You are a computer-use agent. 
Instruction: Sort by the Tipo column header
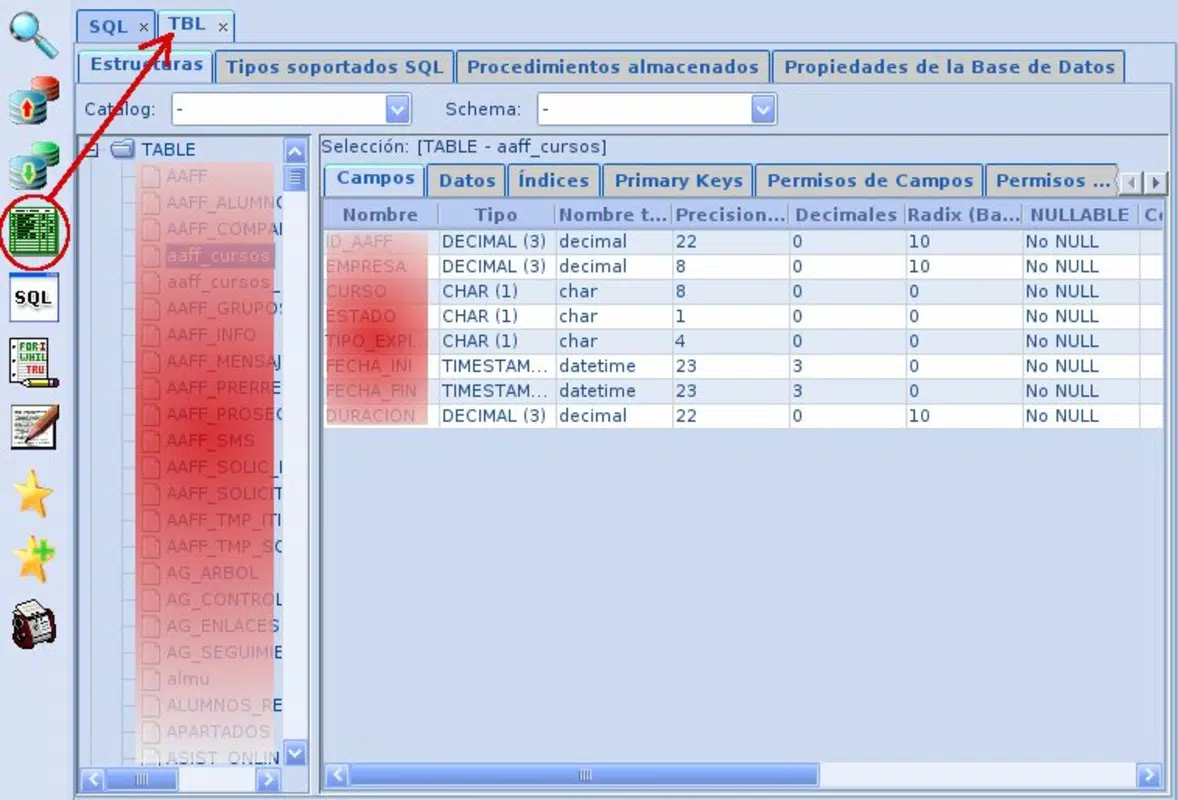tap(496, 215)
